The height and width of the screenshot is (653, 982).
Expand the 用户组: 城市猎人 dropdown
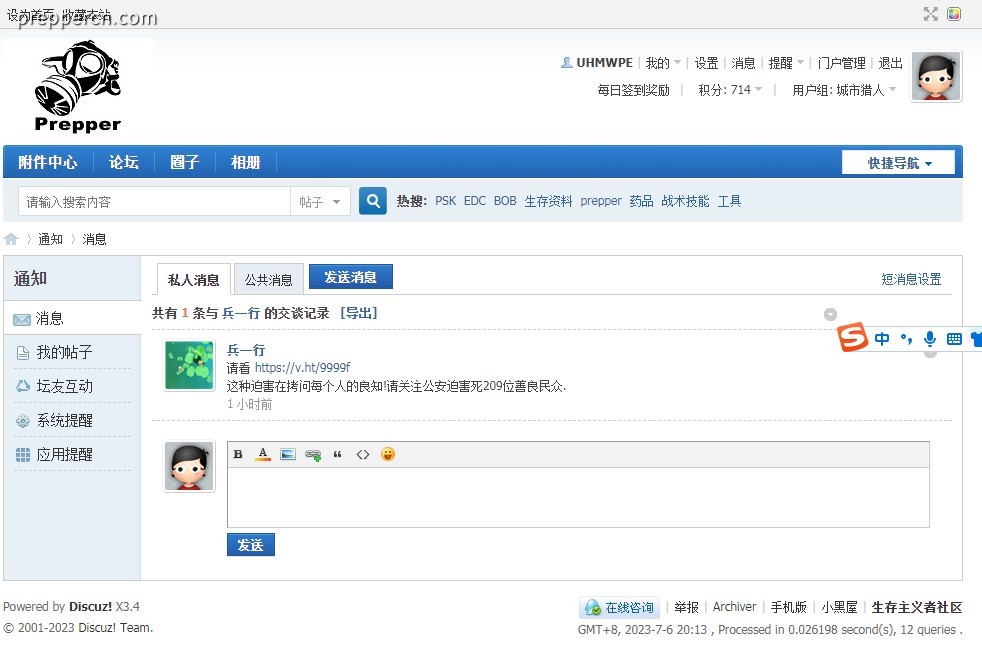tap(844, 90)
